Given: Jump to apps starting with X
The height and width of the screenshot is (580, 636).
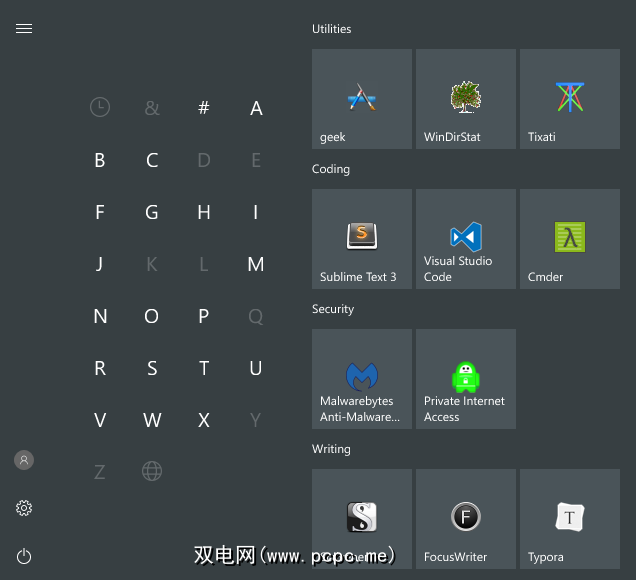Looking at the screenshot, I should [x=204, y=420].
